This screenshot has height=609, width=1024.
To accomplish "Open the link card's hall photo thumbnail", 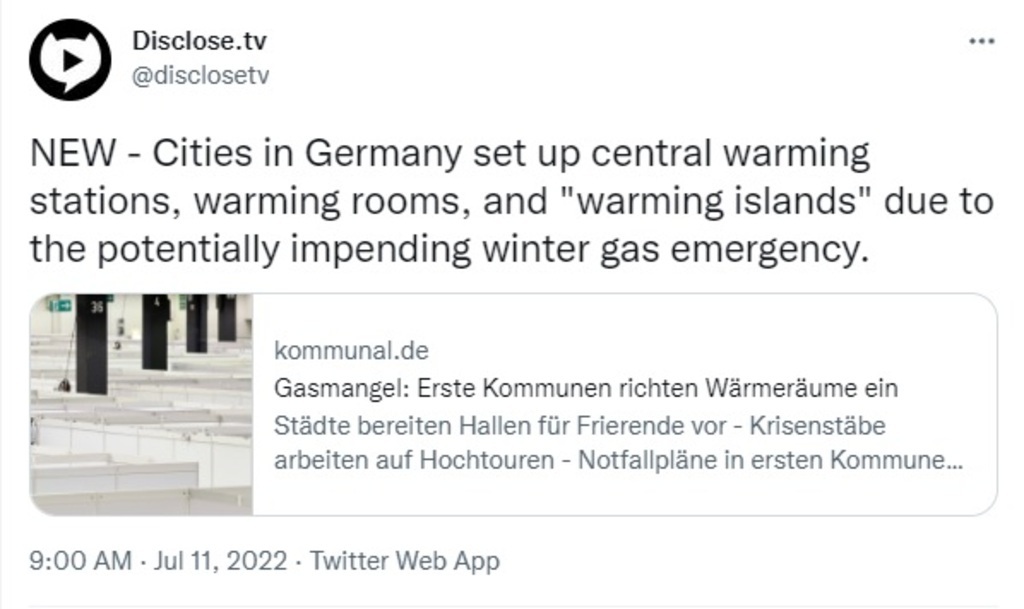I will point(141,404).
